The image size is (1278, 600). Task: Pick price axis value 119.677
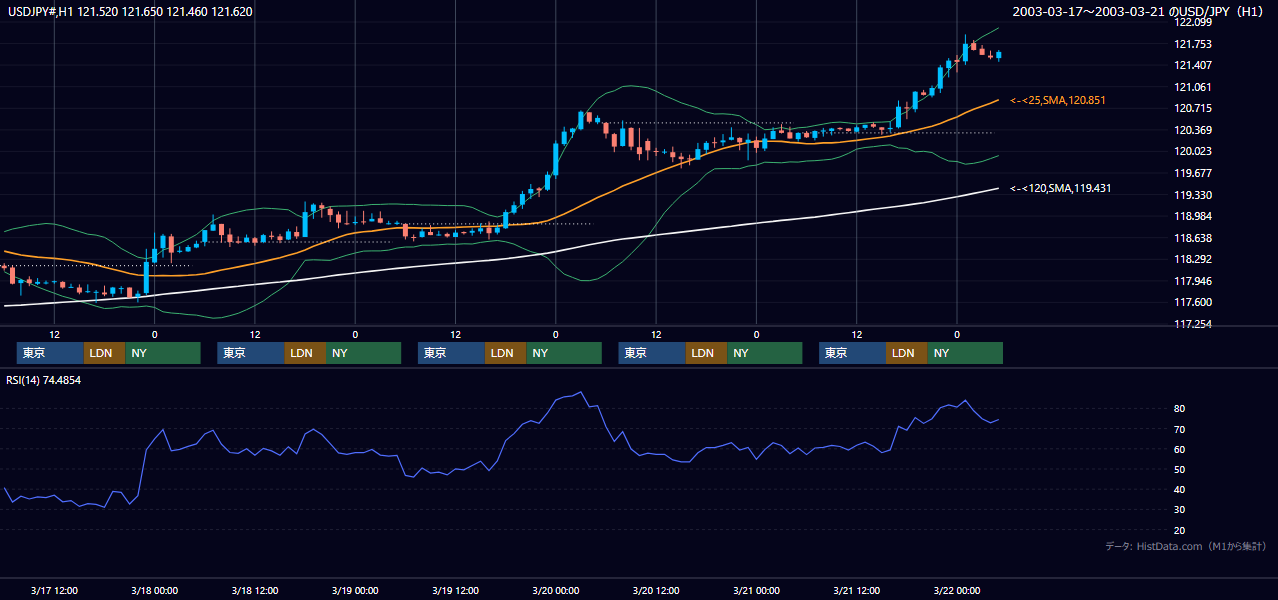1192,173
